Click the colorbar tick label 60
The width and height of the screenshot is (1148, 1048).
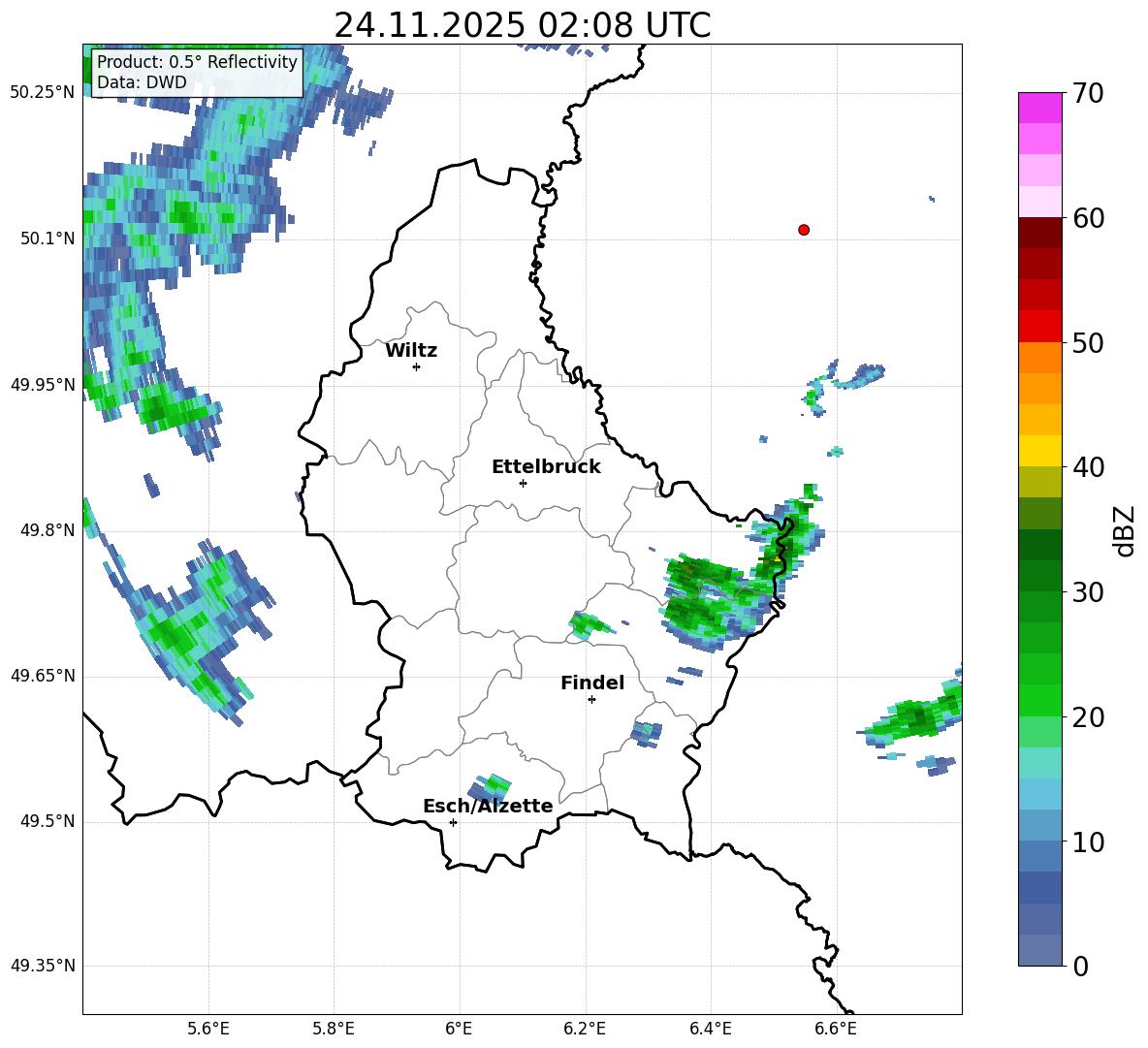point(1088,218)
